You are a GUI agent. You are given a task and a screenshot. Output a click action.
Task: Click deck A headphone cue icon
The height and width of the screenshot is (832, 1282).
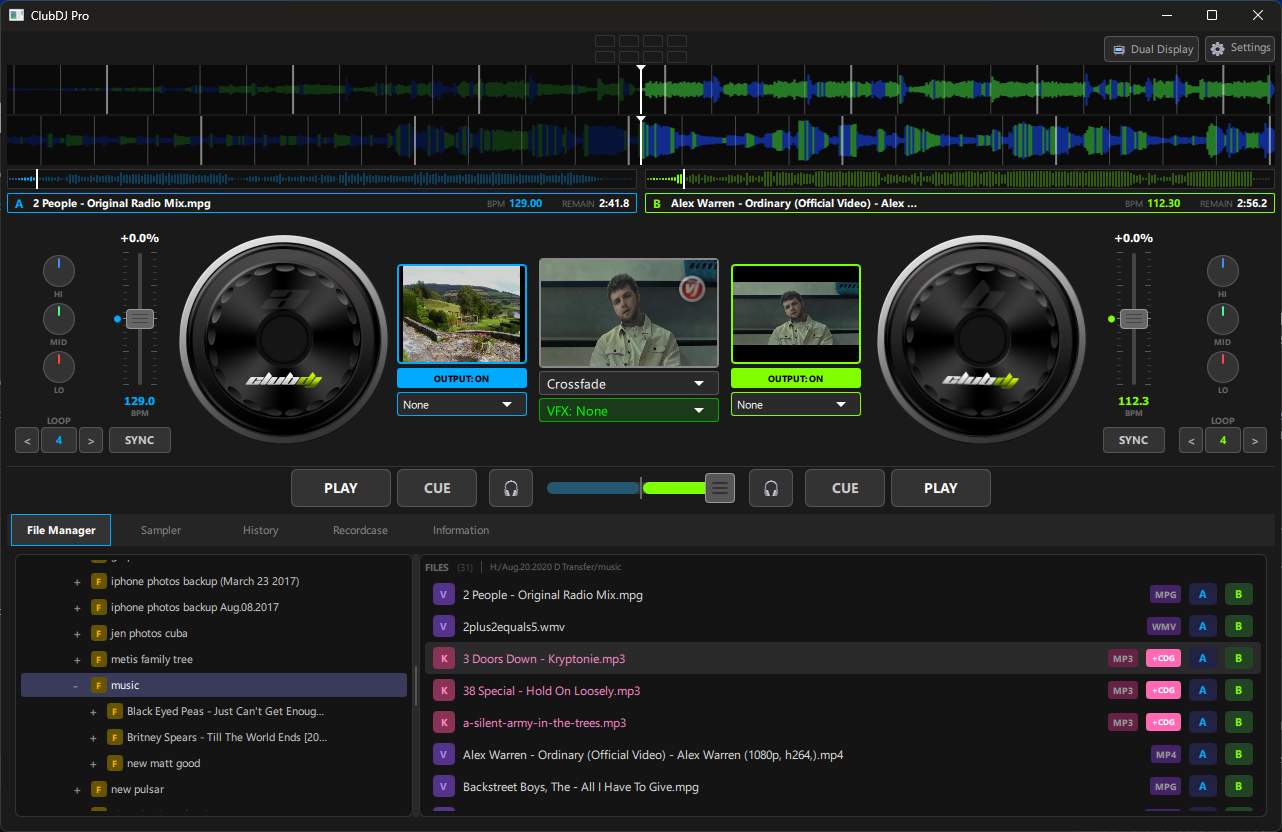pyautogui.click(x=511, y=488)
